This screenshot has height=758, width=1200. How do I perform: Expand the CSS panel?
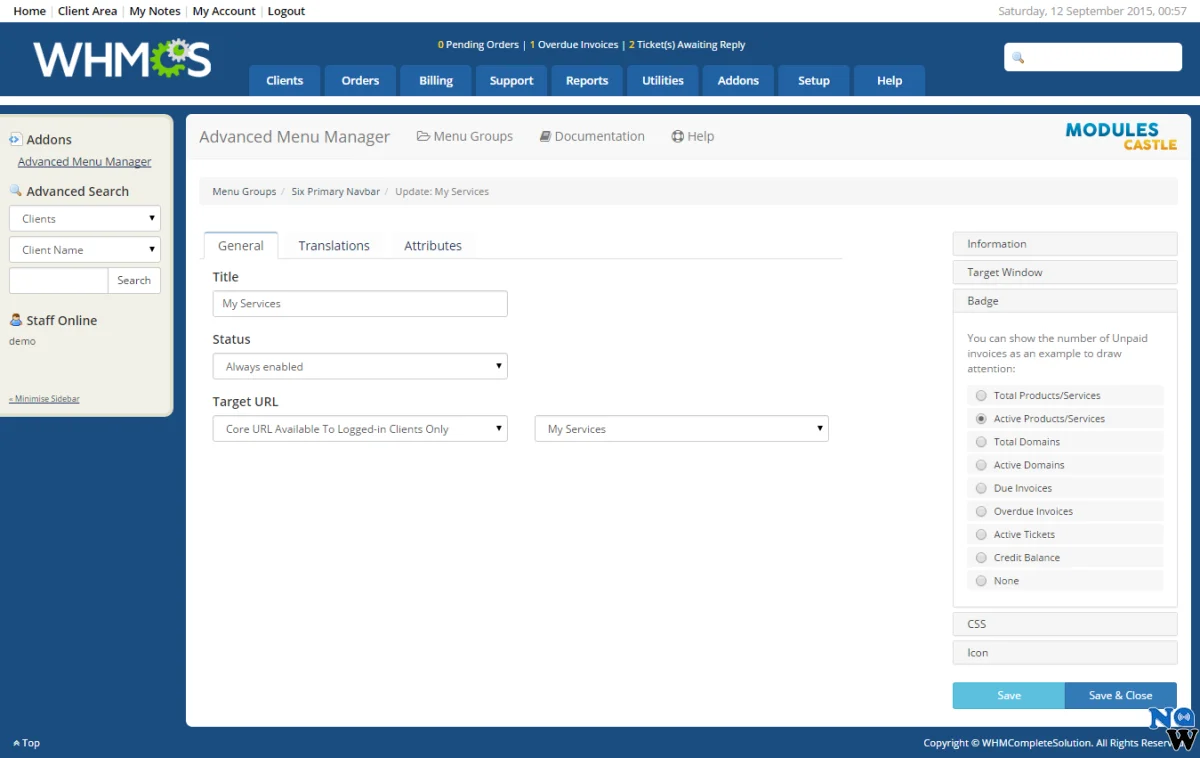(1064, 624)
